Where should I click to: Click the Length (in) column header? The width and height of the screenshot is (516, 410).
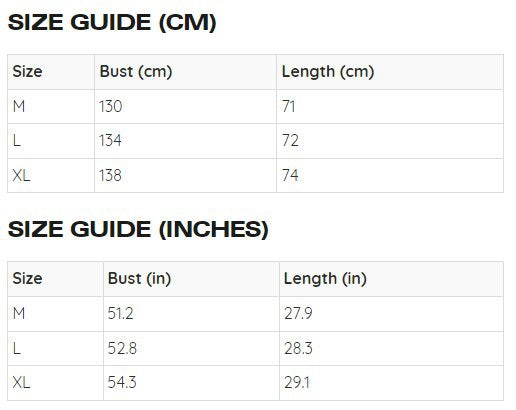point(391,279)
